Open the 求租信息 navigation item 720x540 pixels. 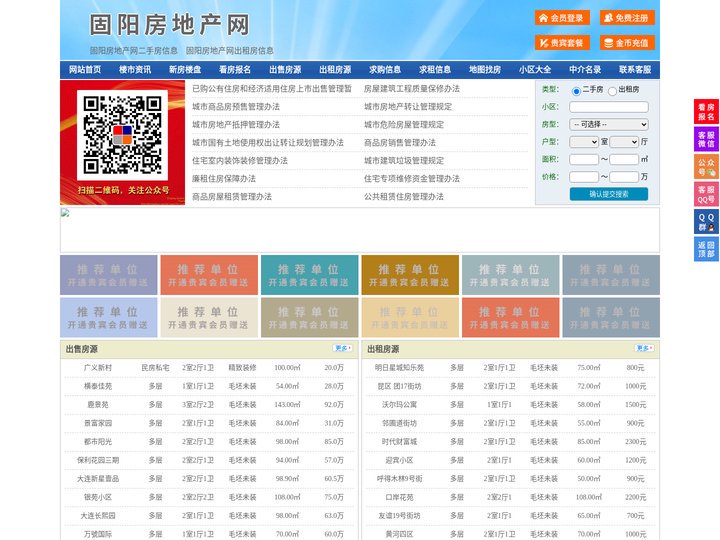[x=435, y=70]
